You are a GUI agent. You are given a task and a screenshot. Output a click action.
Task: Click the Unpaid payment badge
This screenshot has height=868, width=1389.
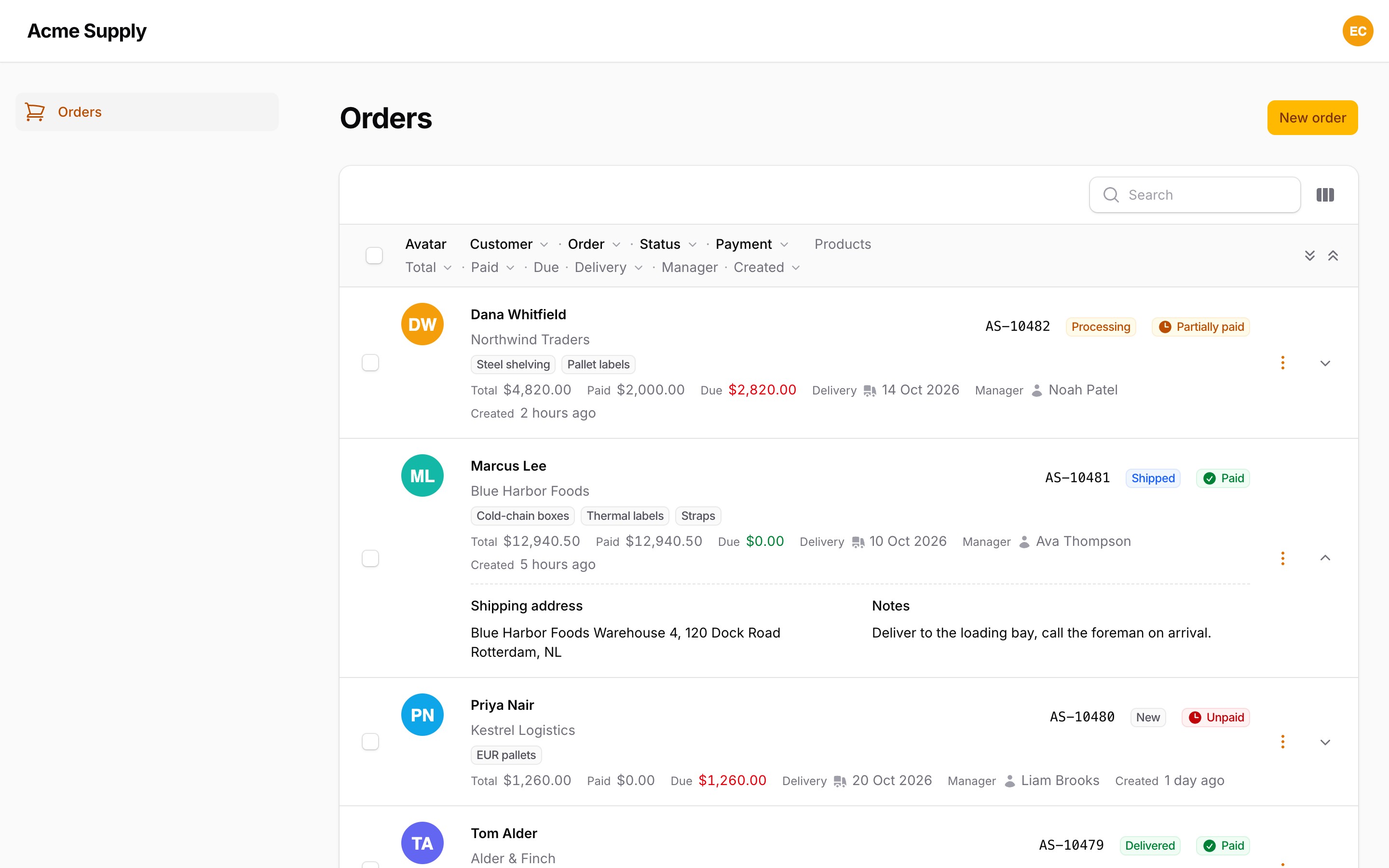click(1216, 717)
